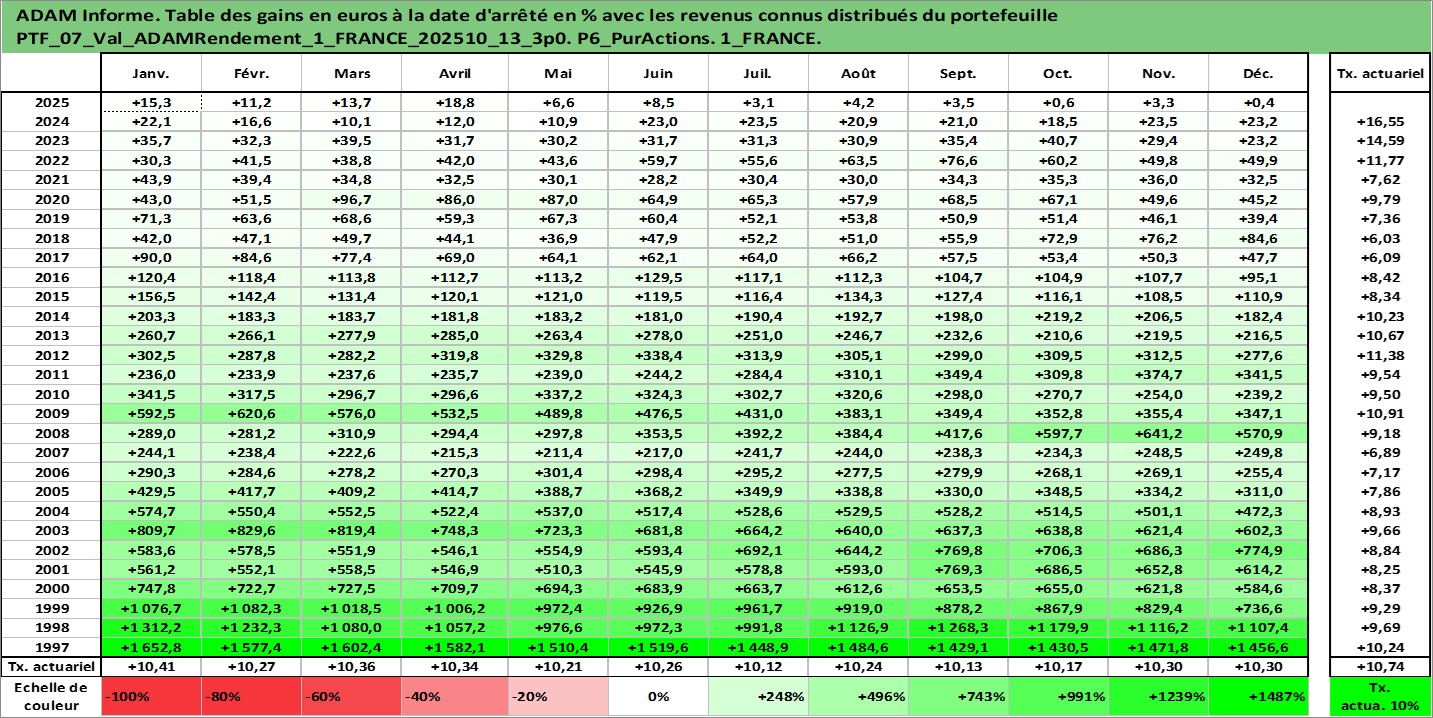
Task: Select the +15,3 cell for January 2025
Action: coord(151,102)
